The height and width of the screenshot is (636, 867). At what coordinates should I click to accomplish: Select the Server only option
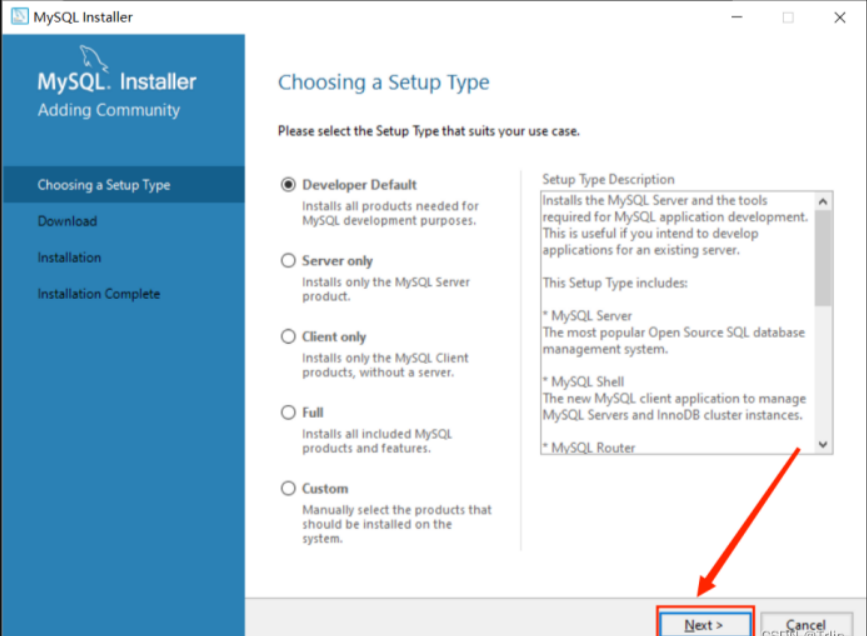288,260
